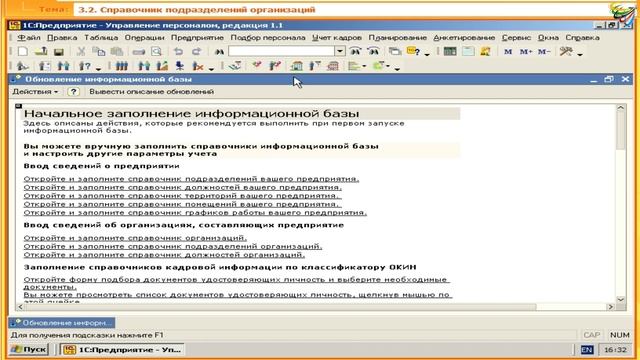Click the Copy icon in toolbar
The image size is (640, 360).
[98, 51]
